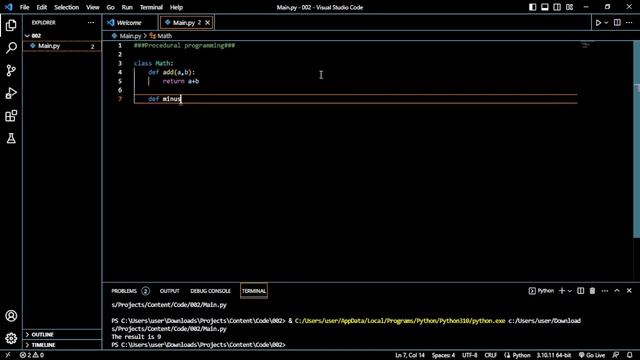Expand the Timeline section
This screenshot has width=640, height=360.
(x=62, y=345)
